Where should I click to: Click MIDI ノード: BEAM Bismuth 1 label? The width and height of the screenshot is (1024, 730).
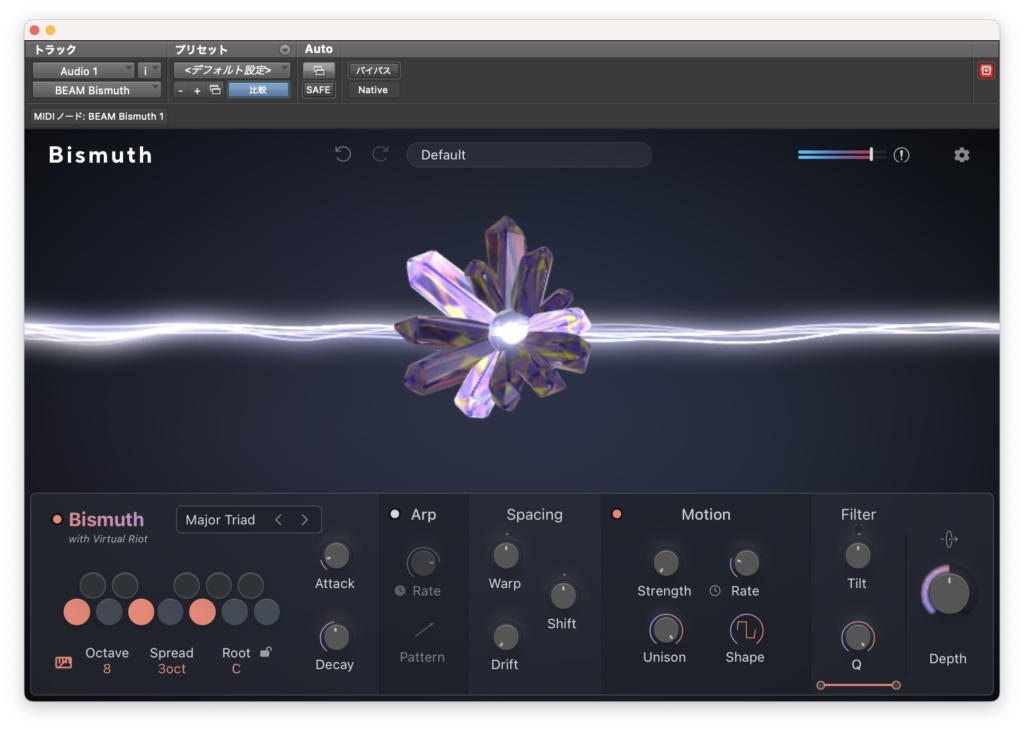pos(99,116)
